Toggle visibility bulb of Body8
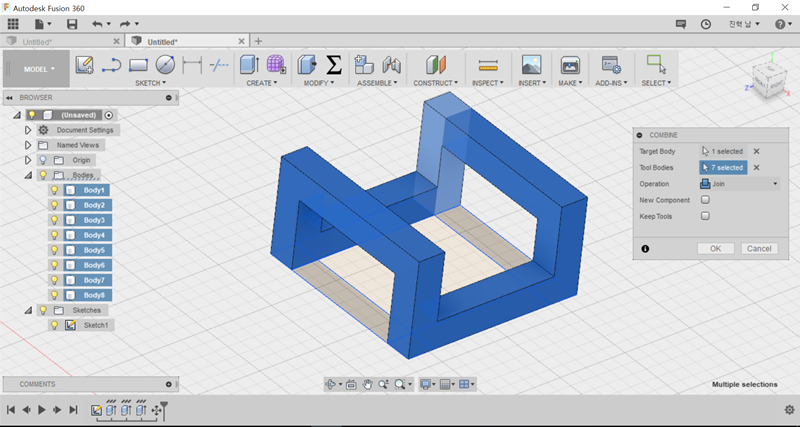The height and width of the screenshot is (427, 800). pos(55,295)
